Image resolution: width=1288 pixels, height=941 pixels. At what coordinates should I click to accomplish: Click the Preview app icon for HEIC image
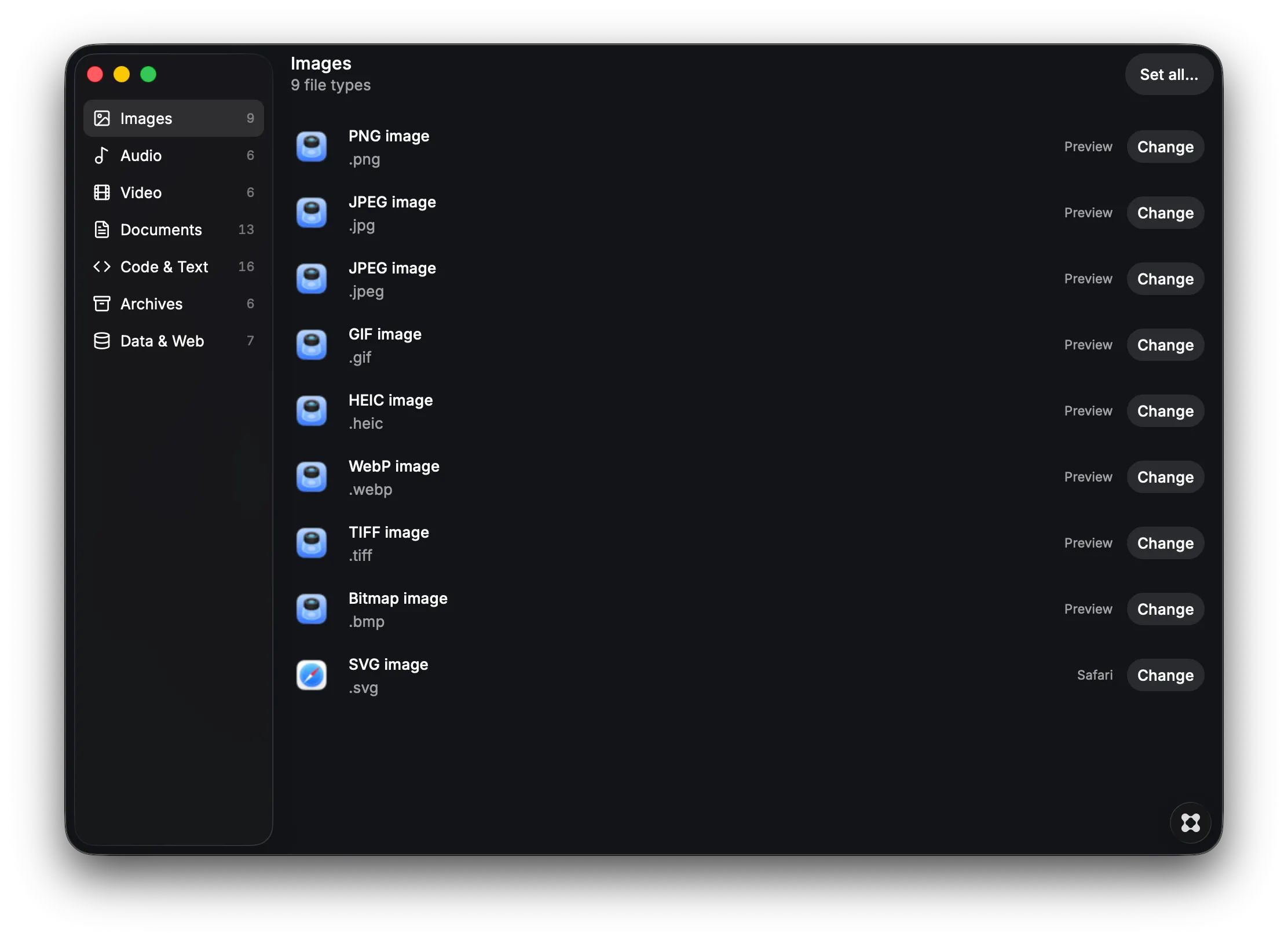pos(312,411)
